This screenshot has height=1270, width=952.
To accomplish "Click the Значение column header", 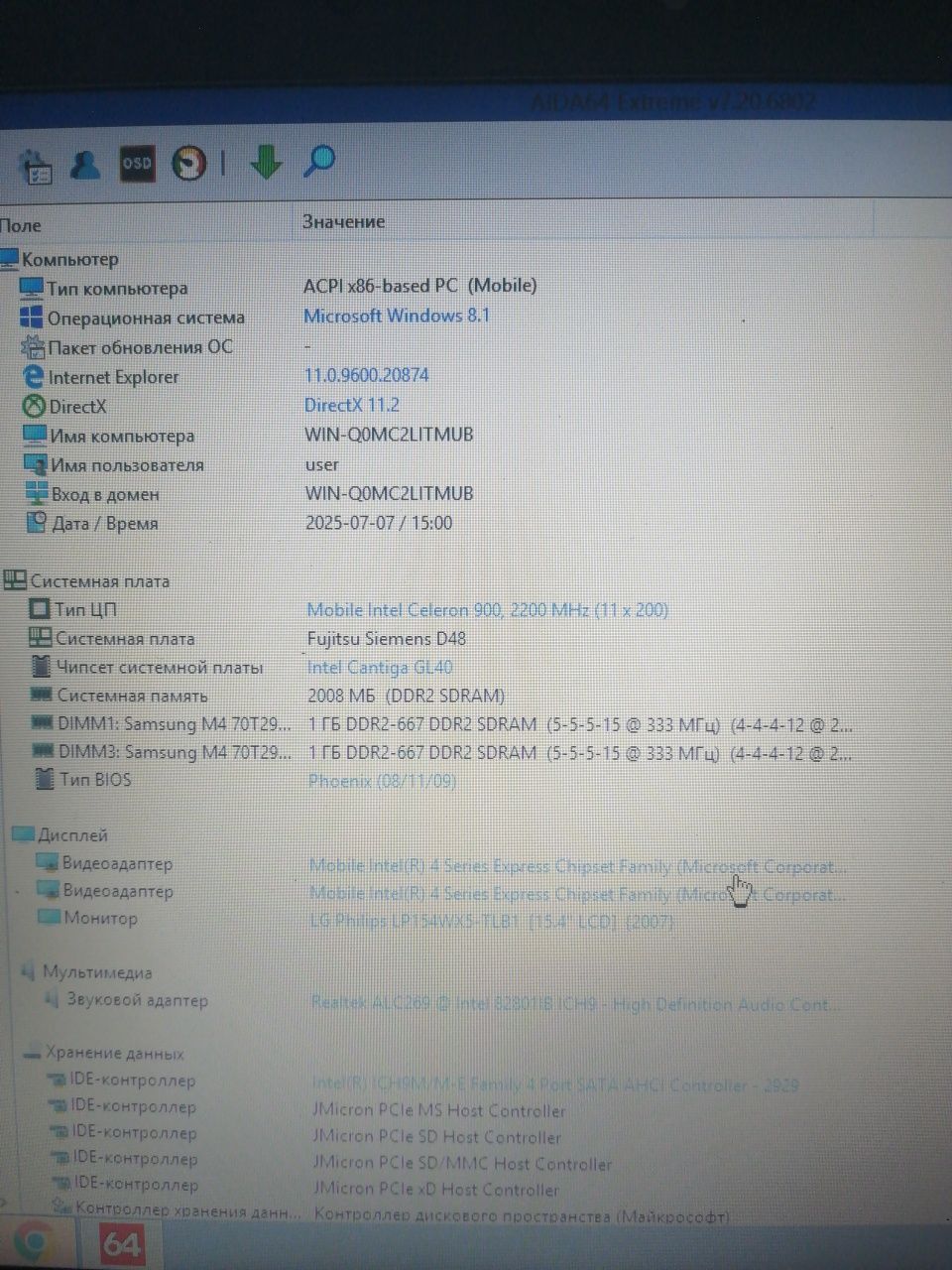I will pos(344,222).
